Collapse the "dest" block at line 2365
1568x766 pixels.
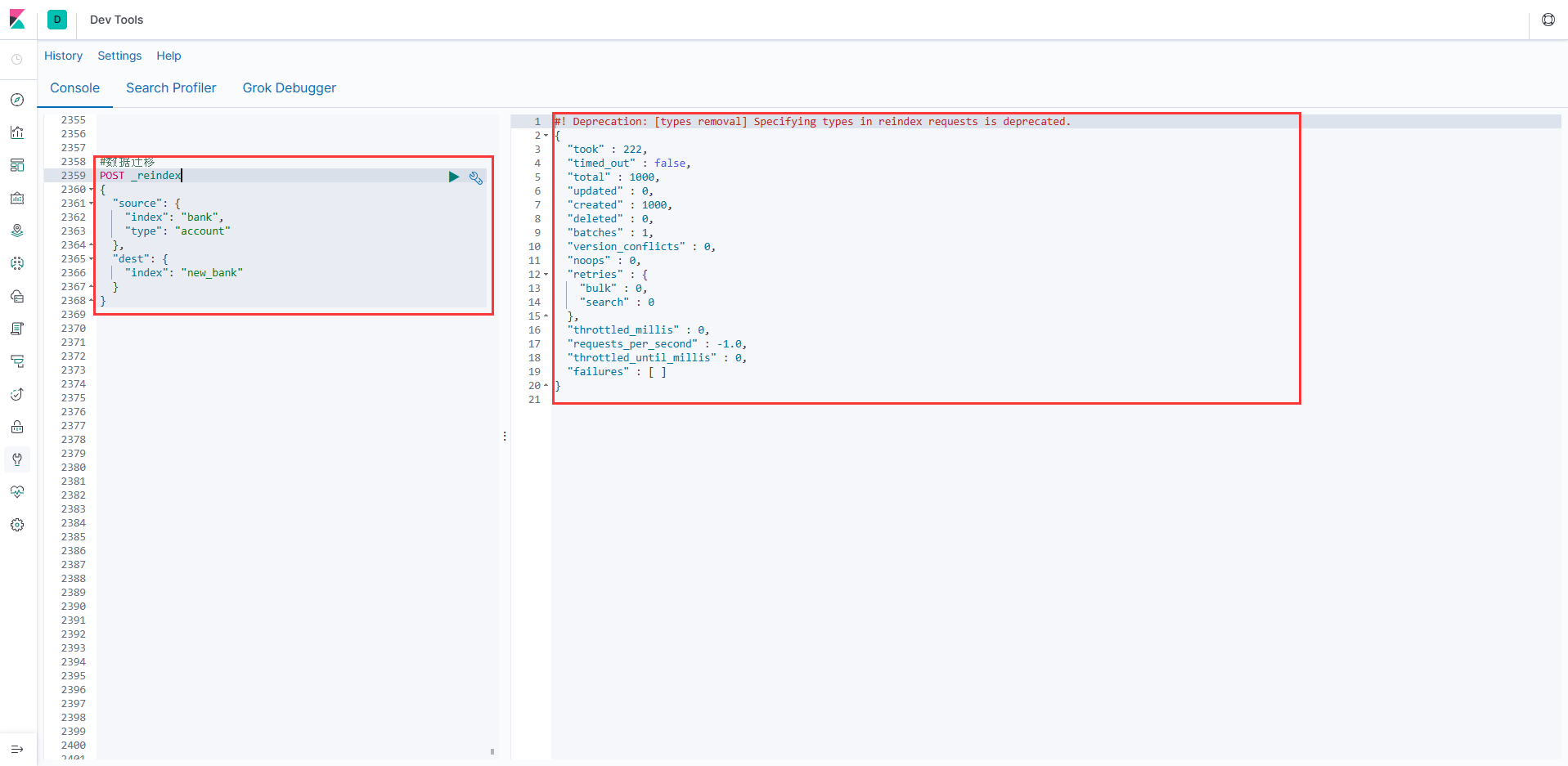[92, 259]
